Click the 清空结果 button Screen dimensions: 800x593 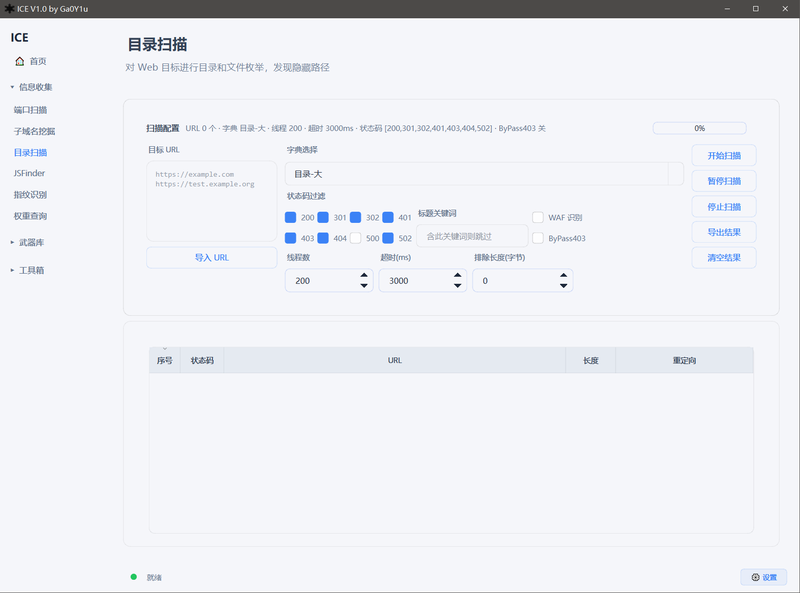pos(723,258)
